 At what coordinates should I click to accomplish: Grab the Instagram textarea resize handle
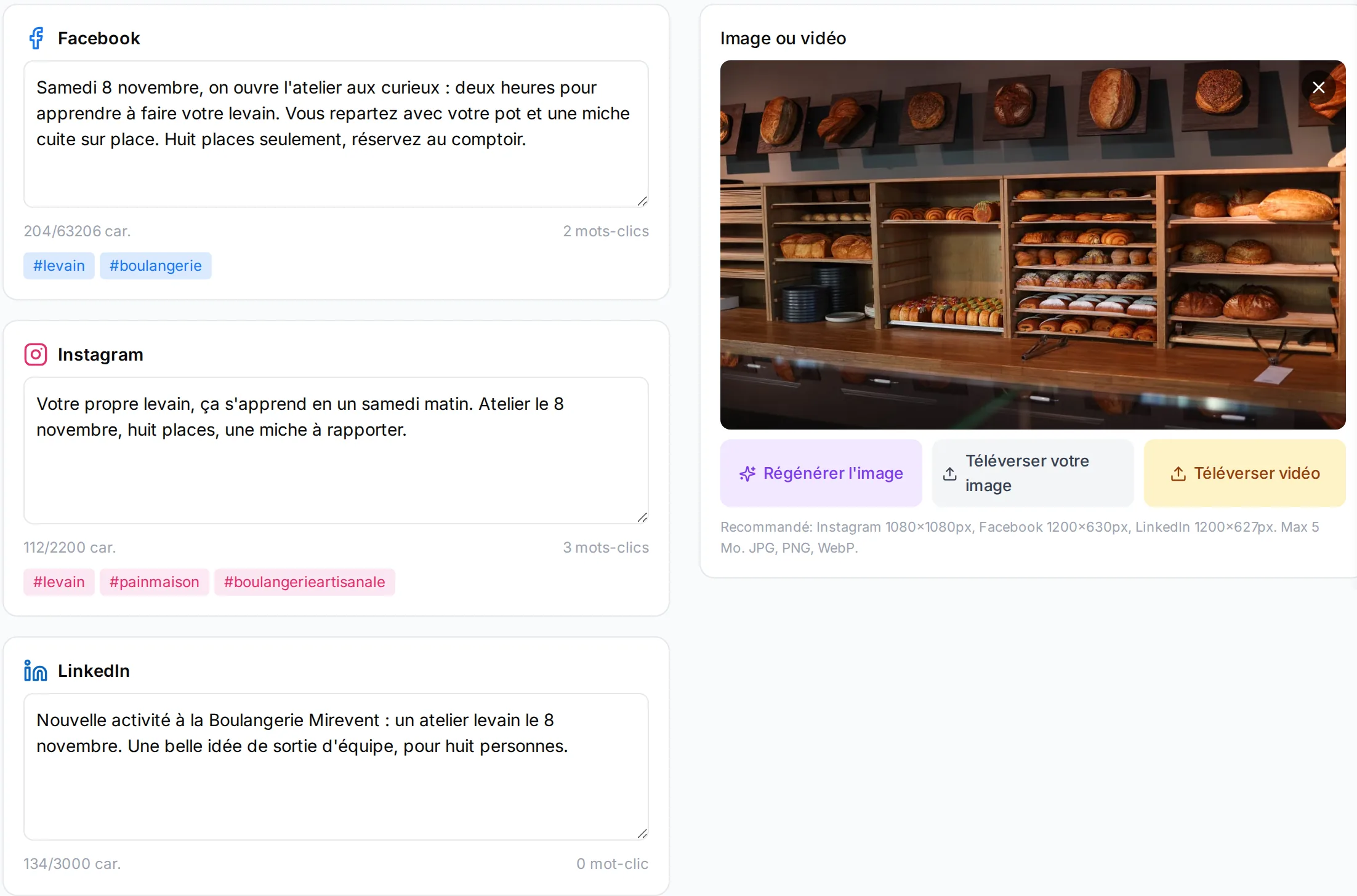click(x=642, y=518)
